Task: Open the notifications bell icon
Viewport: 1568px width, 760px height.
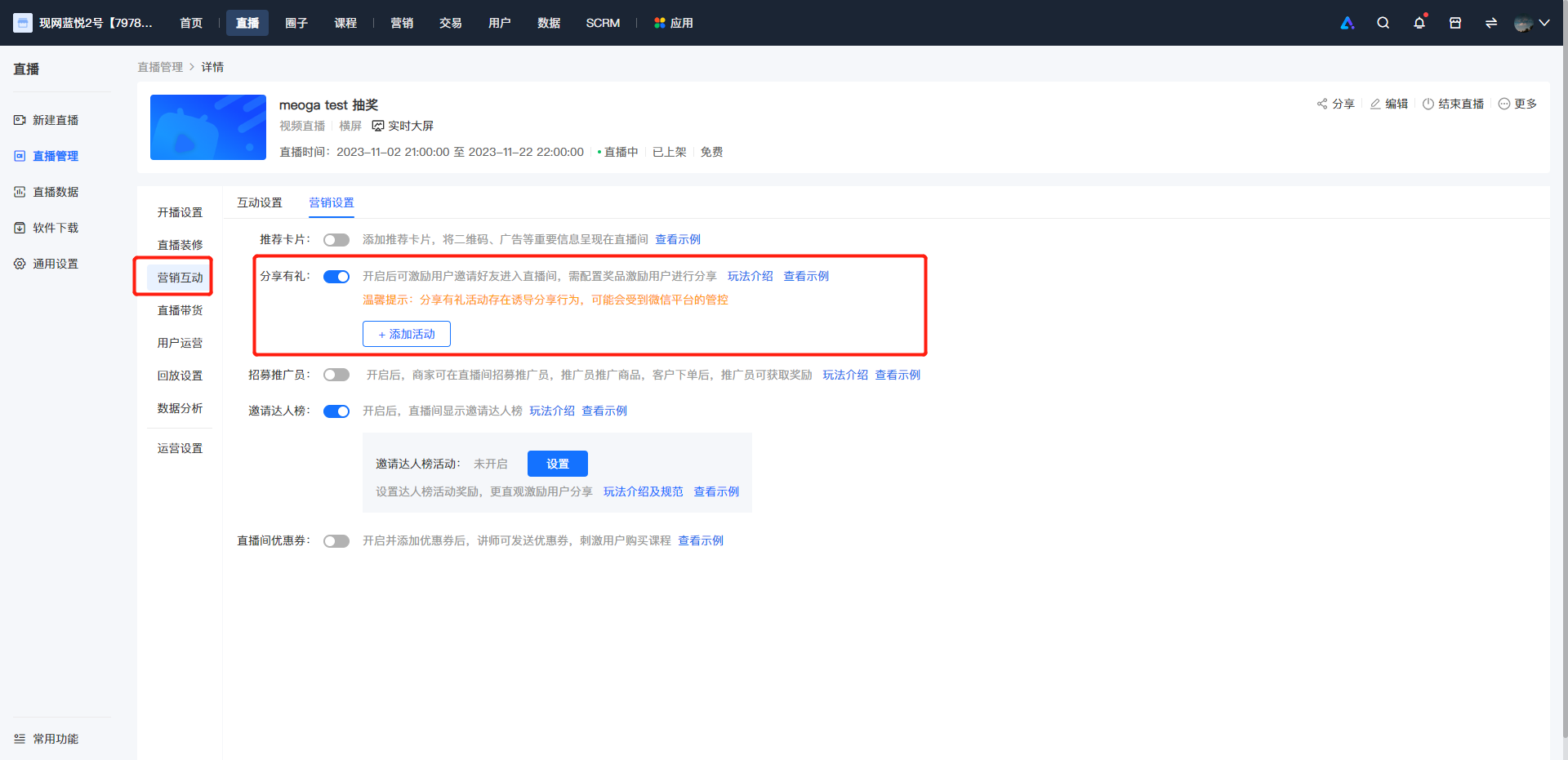Action: (x=1419, y=23)
